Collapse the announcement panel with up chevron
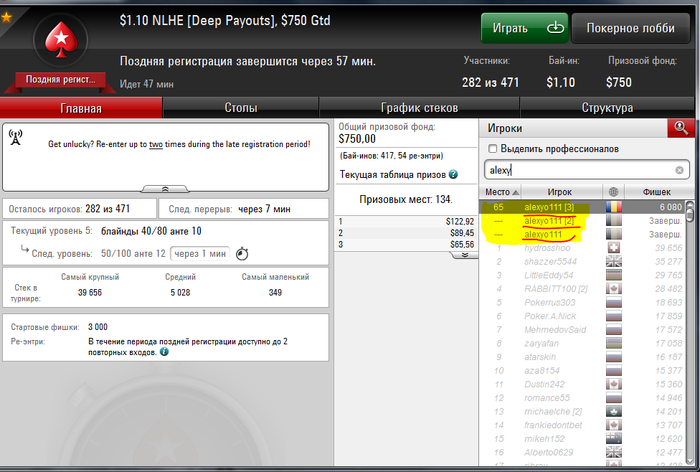Image resolution: width=700 pixels, height=472 pixels. click(x=165, y=189)
